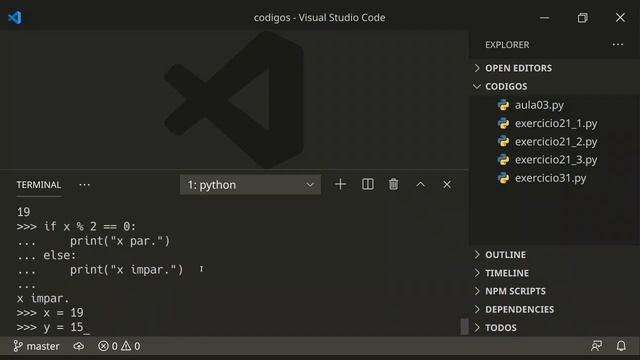Image resolution: width=640 pixels, height=360 pixels.
Task: Open Explorer more actions ellipsis
Action: pos(618,44)
